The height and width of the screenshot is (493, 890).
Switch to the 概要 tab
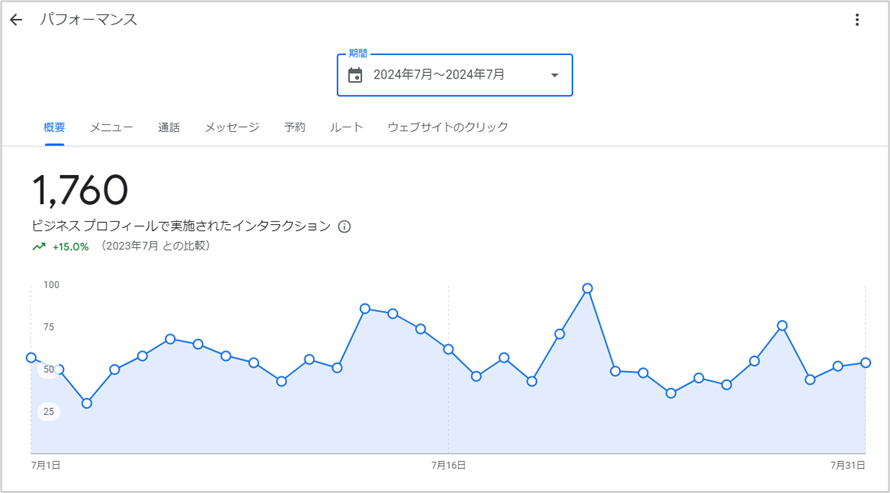click(x=54, y=127)
